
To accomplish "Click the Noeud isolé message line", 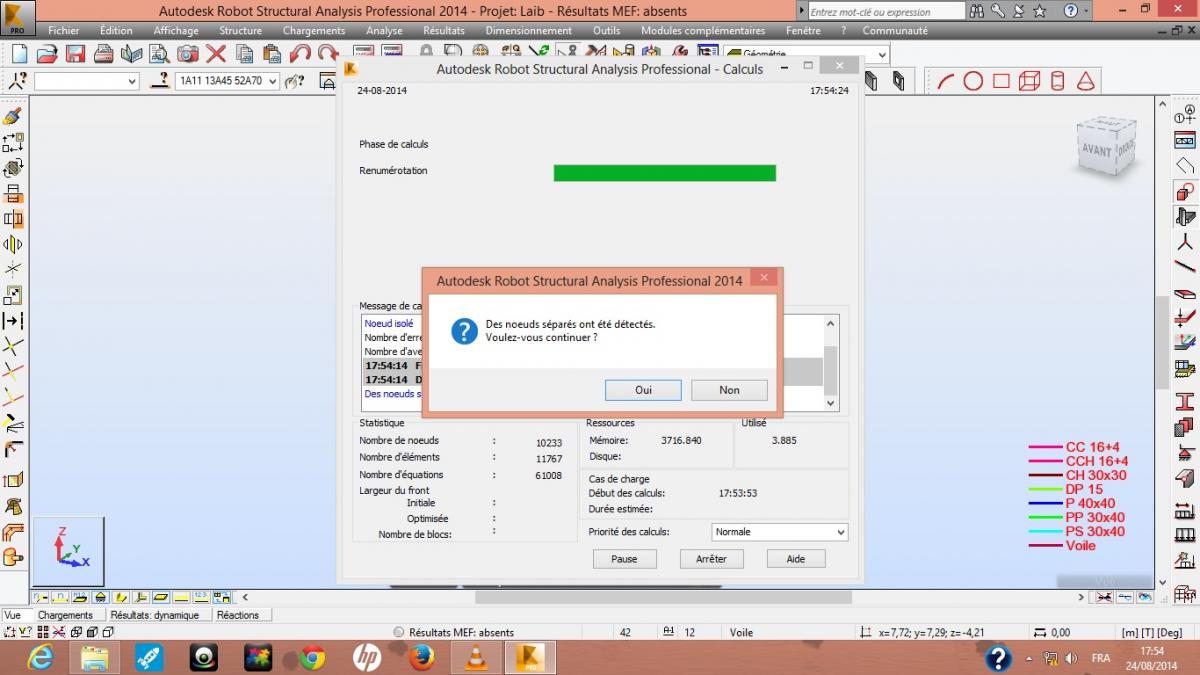I will click(389, 324).
